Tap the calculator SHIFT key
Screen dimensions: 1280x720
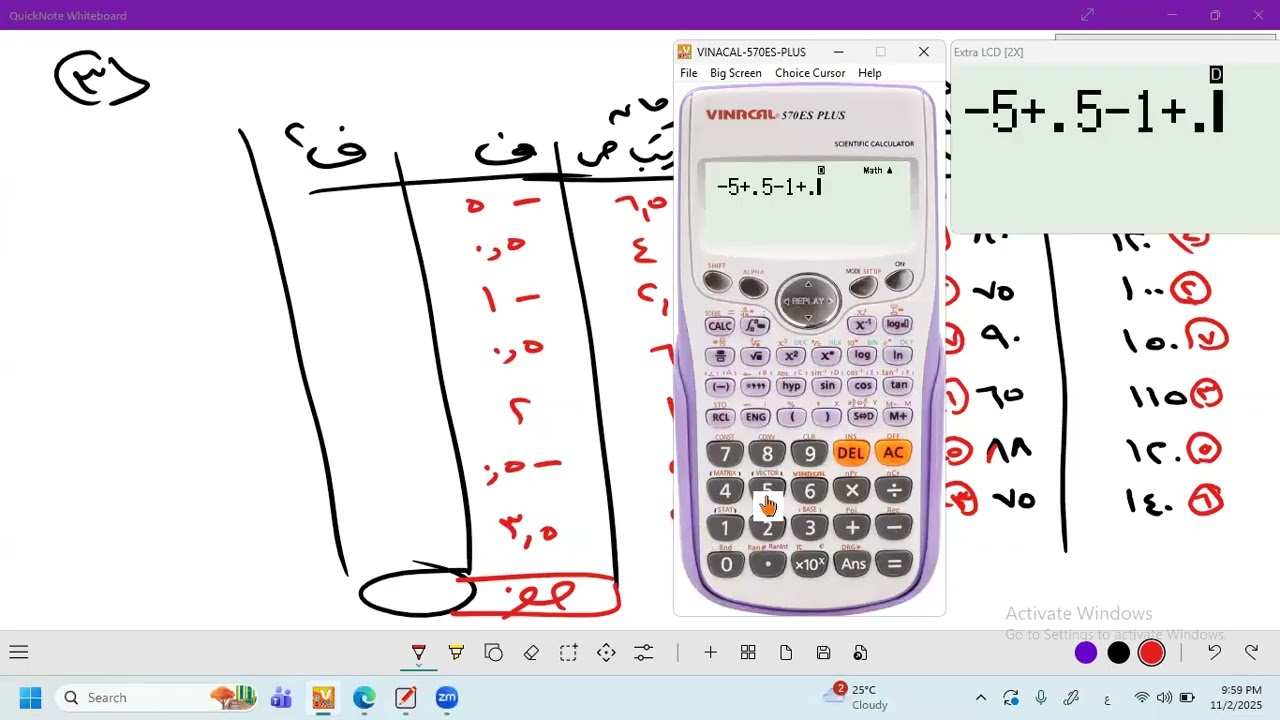[717, 283]
